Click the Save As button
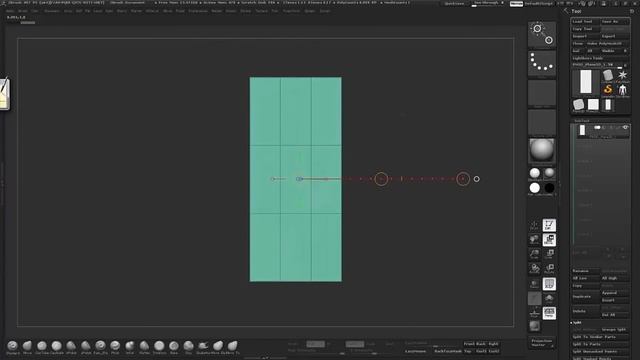This screenshot has height=360, width=640. pyautogui.click(x=615, y=22)
